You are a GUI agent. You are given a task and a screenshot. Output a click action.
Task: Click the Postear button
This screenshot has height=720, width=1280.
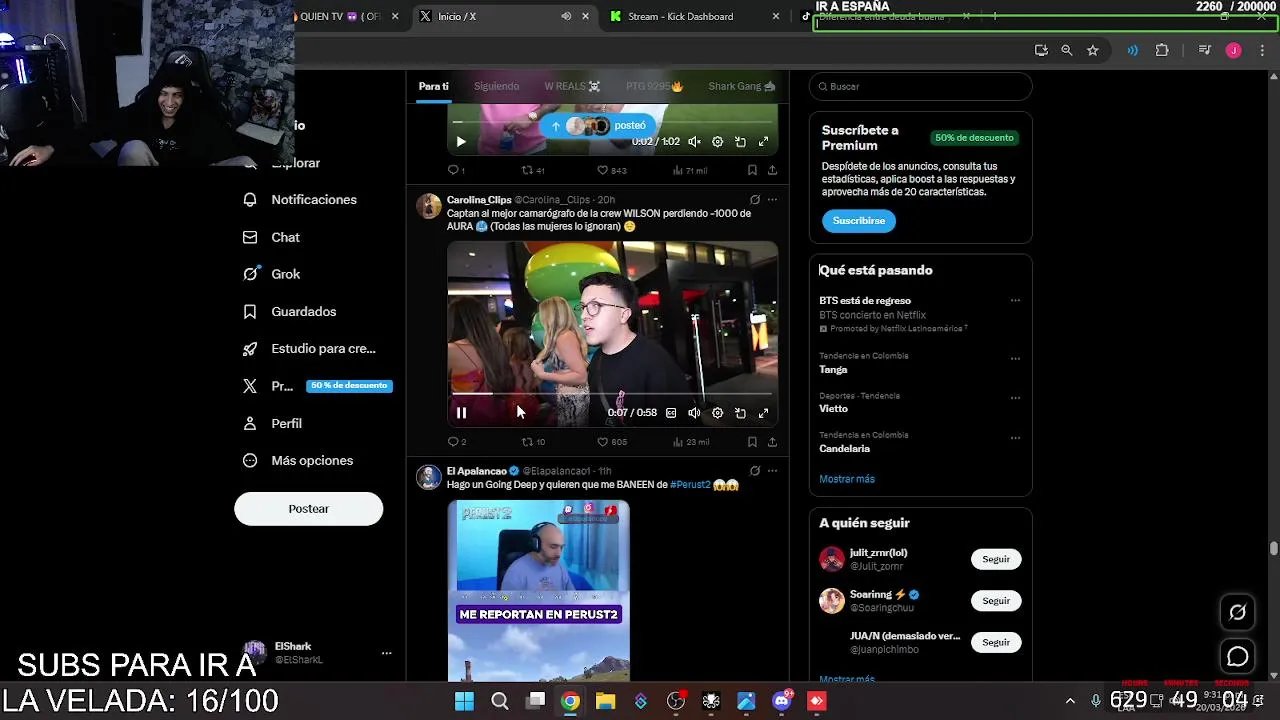(x=308, y=509)
